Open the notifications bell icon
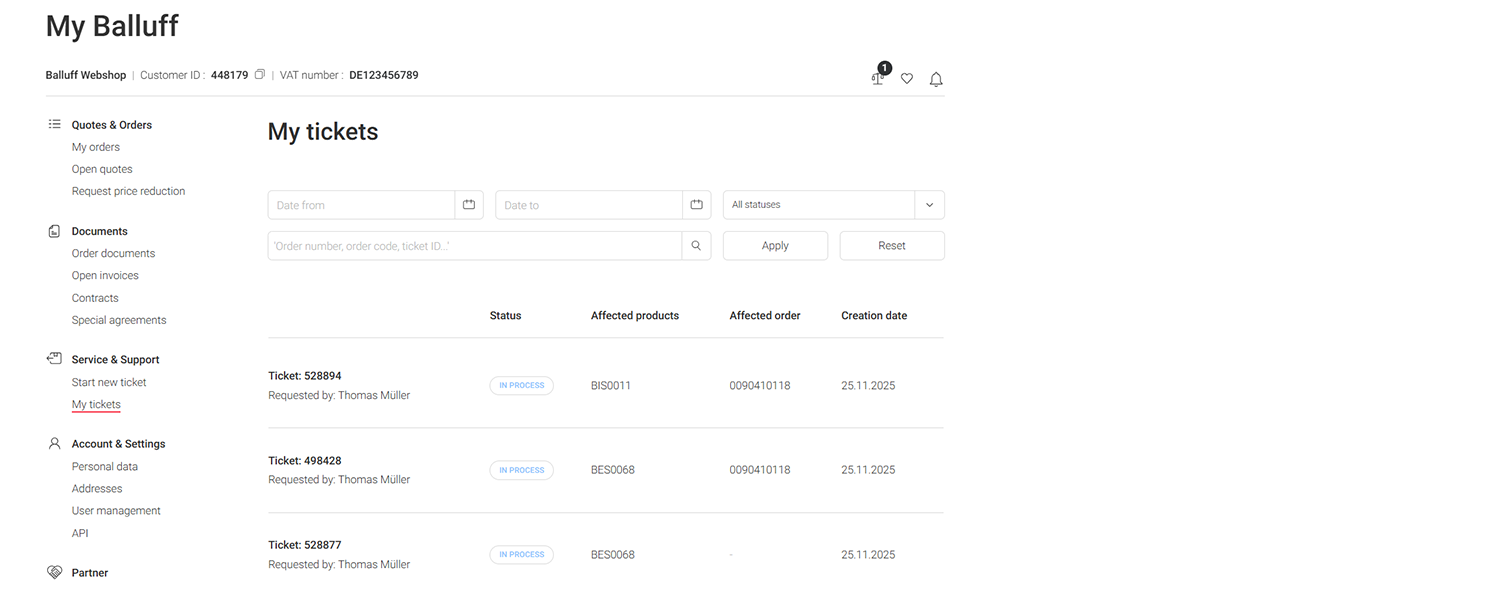The height and width of the screenshot is (593, 1488). point(936,79)
